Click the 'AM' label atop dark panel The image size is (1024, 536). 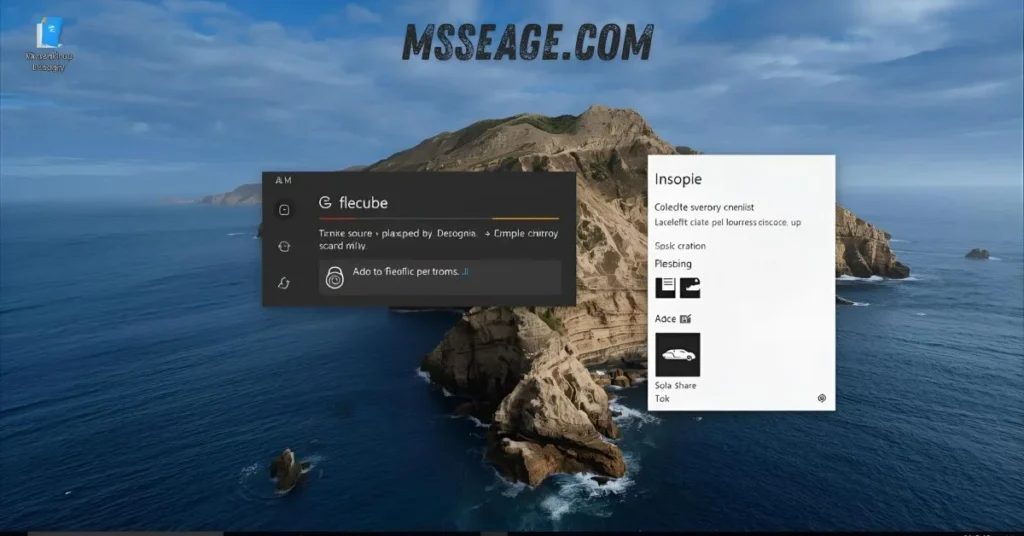pos(283,180)
